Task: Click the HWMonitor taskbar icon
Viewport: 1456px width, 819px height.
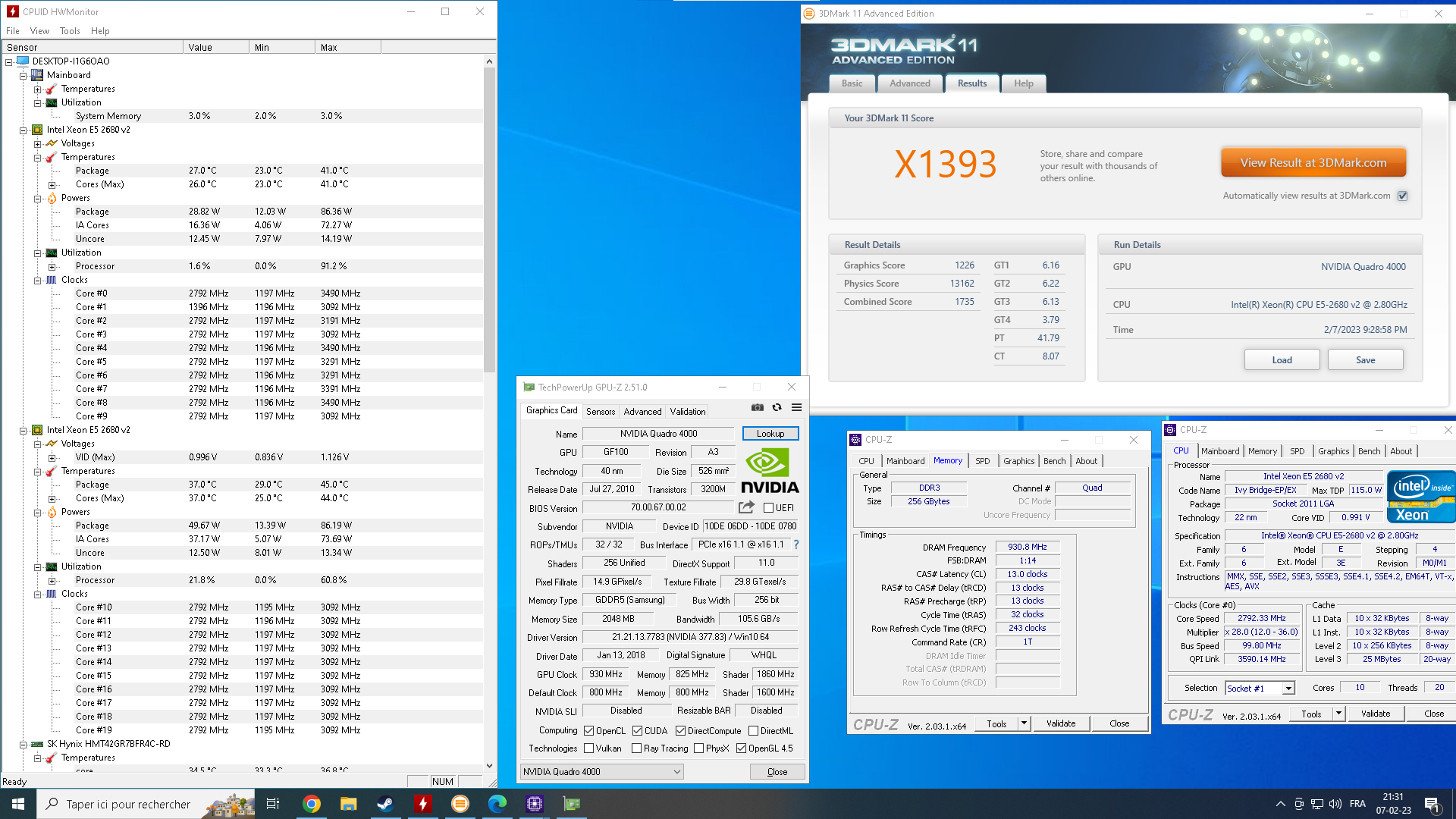Action: [422, 804]
